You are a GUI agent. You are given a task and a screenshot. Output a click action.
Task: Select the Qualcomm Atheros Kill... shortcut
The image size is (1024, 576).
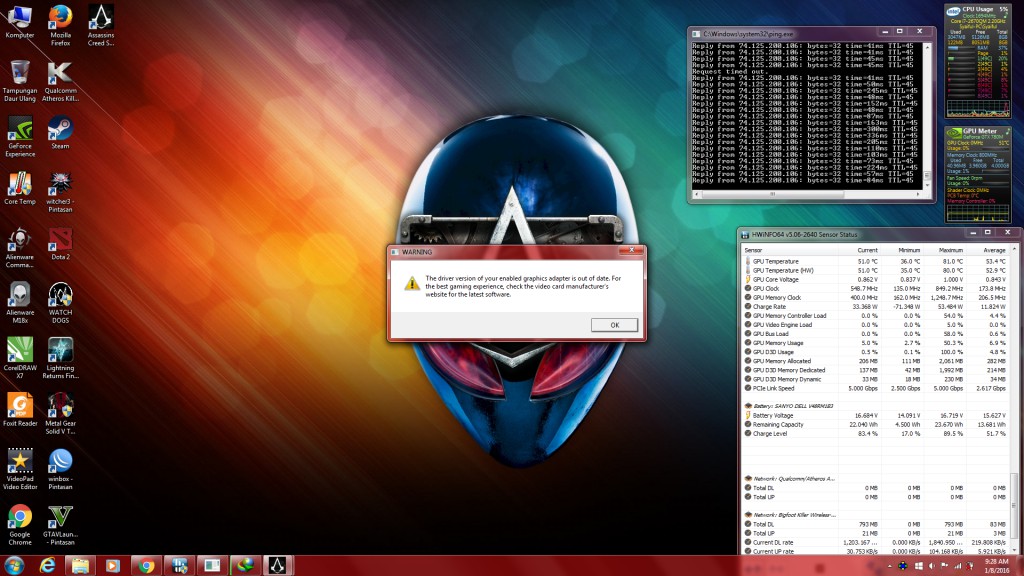60,81
